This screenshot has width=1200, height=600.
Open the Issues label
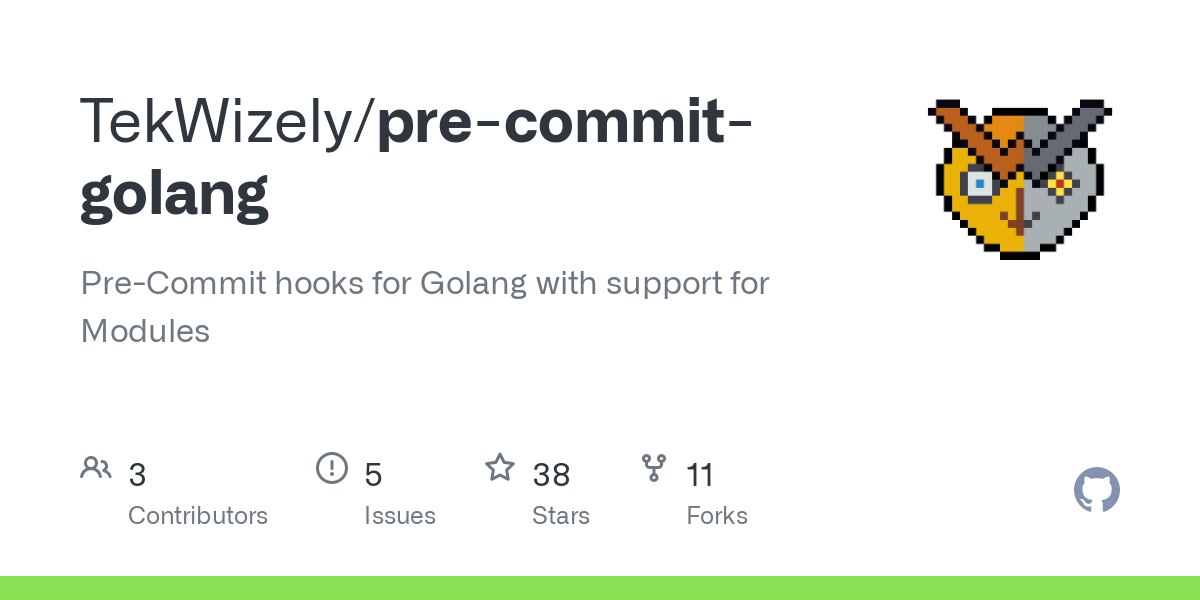pyautogui.click(x=400, y=516)
